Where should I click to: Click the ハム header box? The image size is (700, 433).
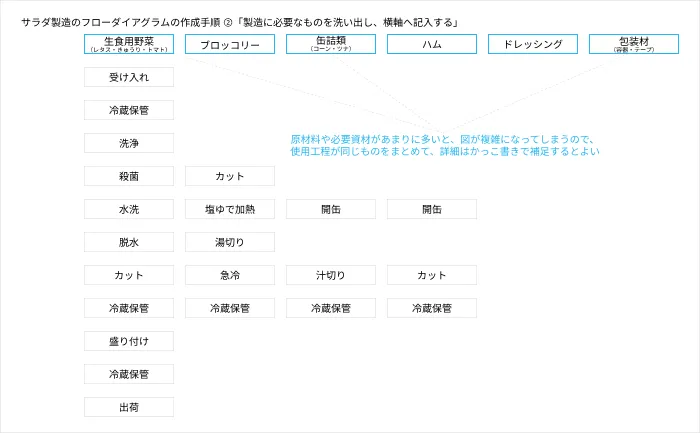(432, 44)
